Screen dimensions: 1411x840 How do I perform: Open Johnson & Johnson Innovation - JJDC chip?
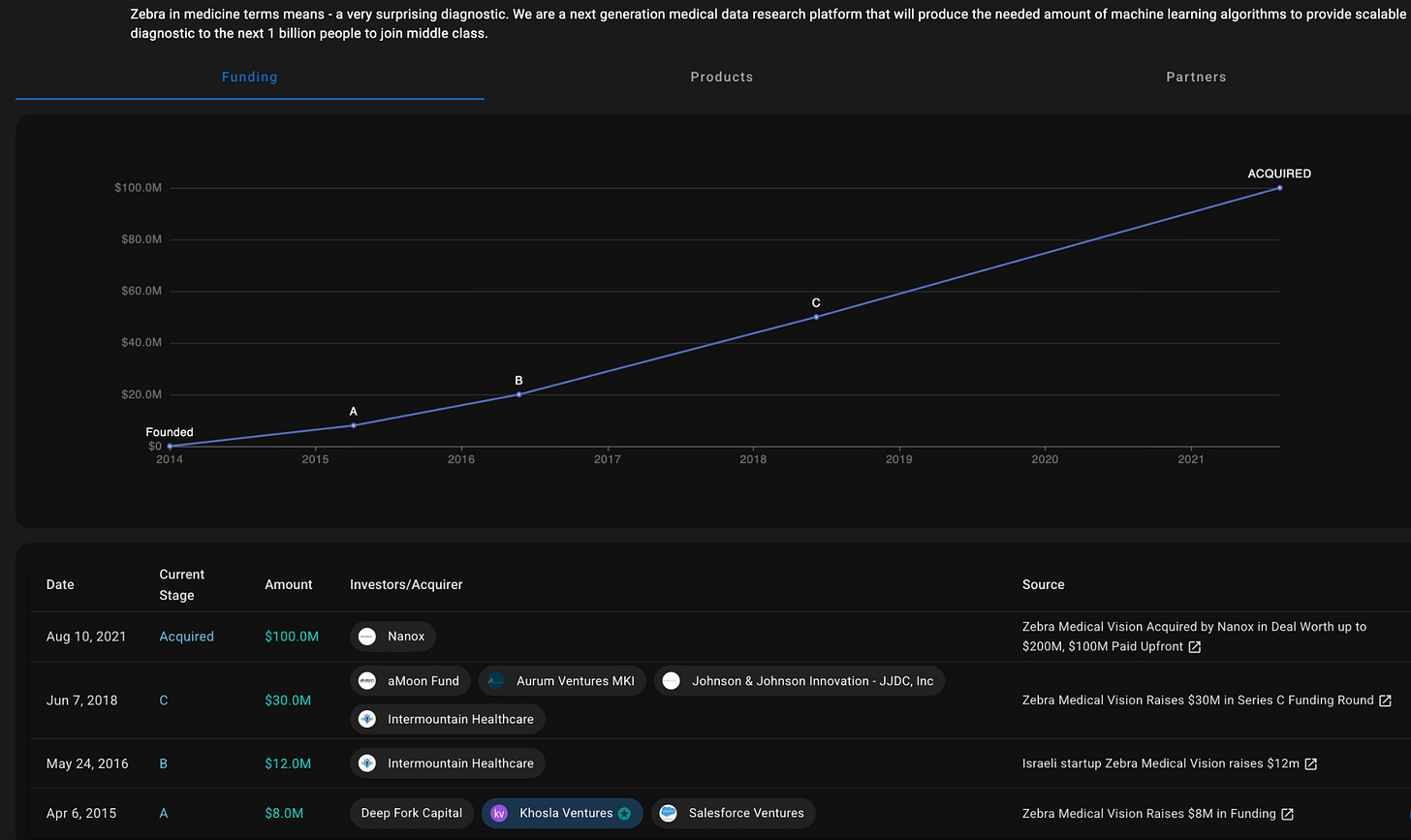(800, 681)
